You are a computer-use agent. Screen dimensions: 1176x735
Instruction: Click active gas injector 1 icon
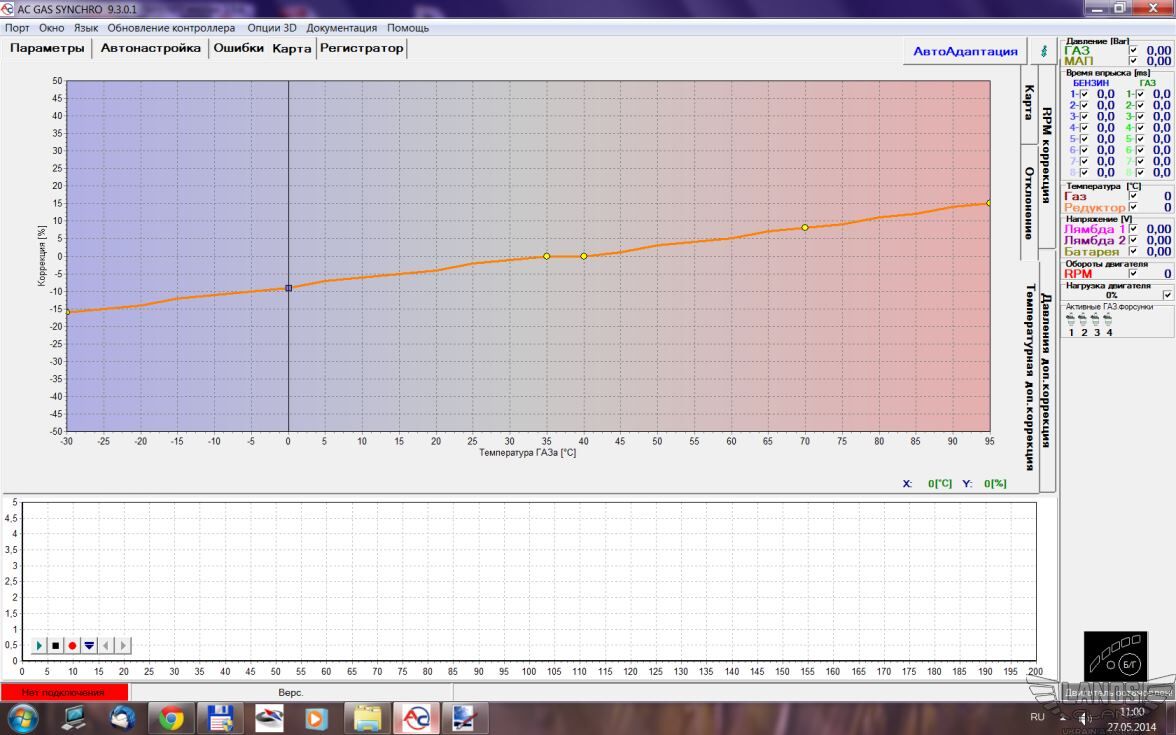pyautogui.click(x=1071, y=320)
